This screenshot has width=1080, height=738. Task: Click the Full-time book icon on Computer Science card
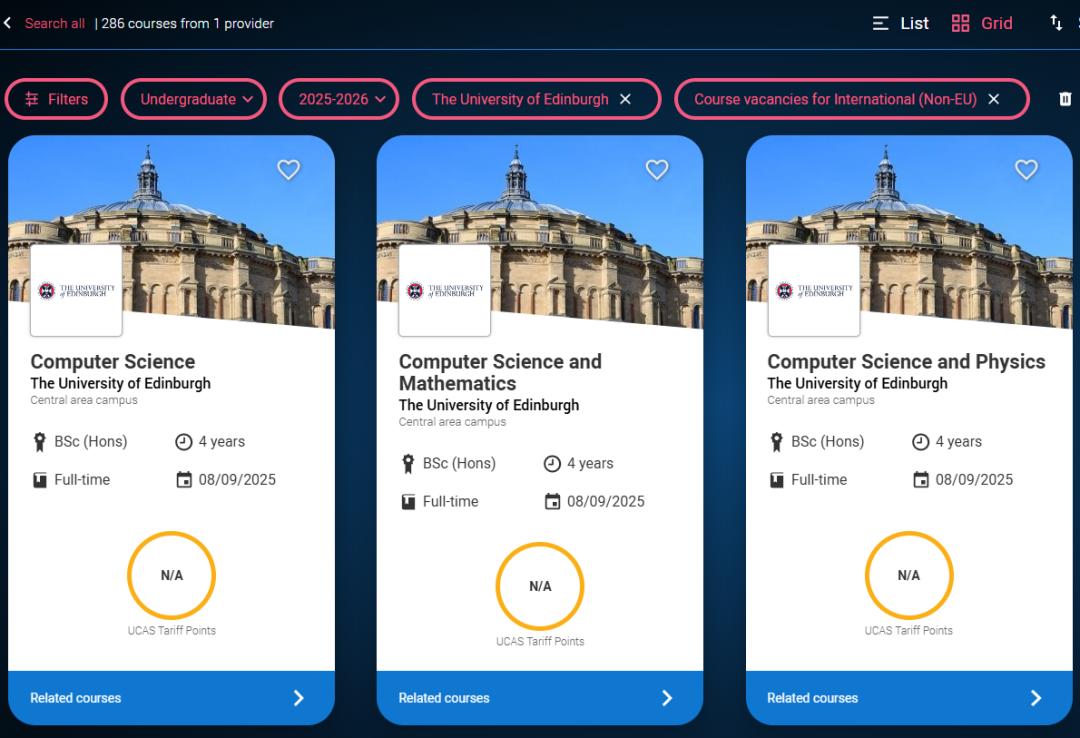pyautogui.click(x=40, y=480)
